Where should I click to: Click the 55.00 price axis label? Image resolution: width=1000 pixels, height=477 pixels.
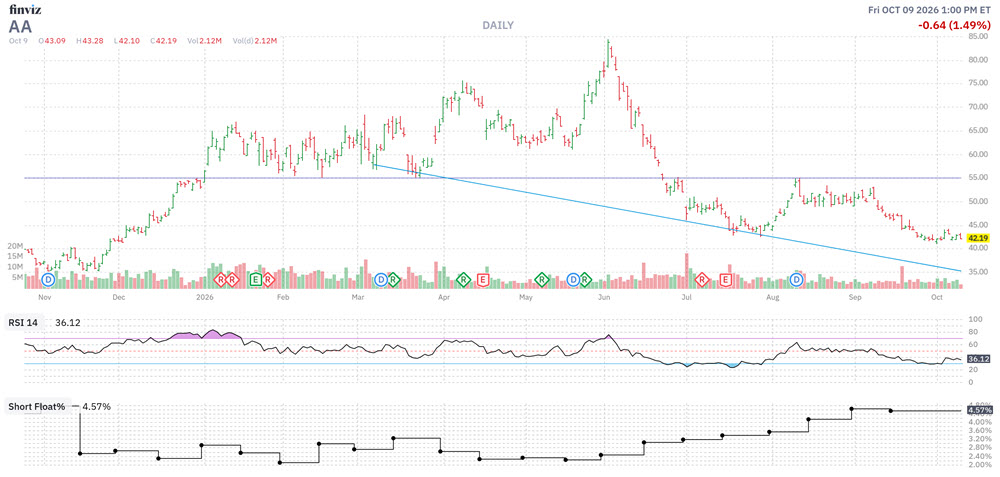[x=978, y=178]
